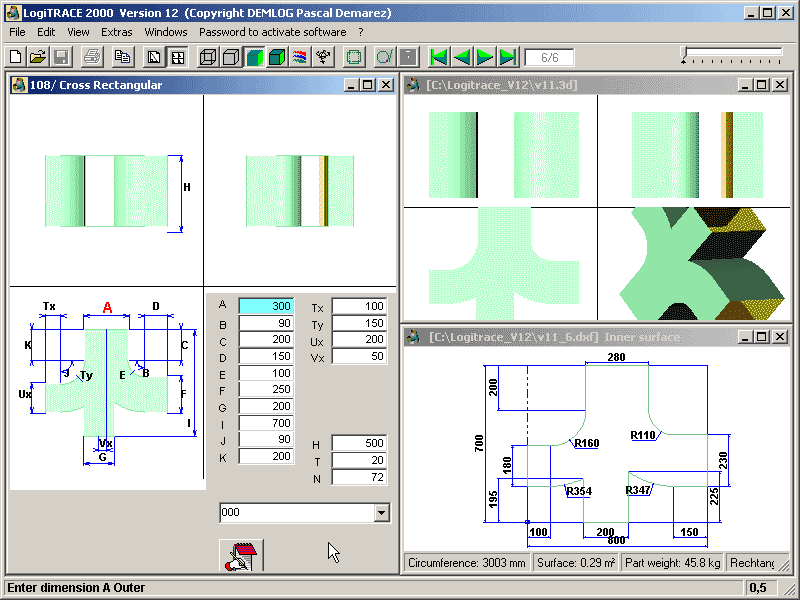Click the LogiTRACE application icon in title bar
Viewport: 800px width, 600px height.
pos(13,13)
